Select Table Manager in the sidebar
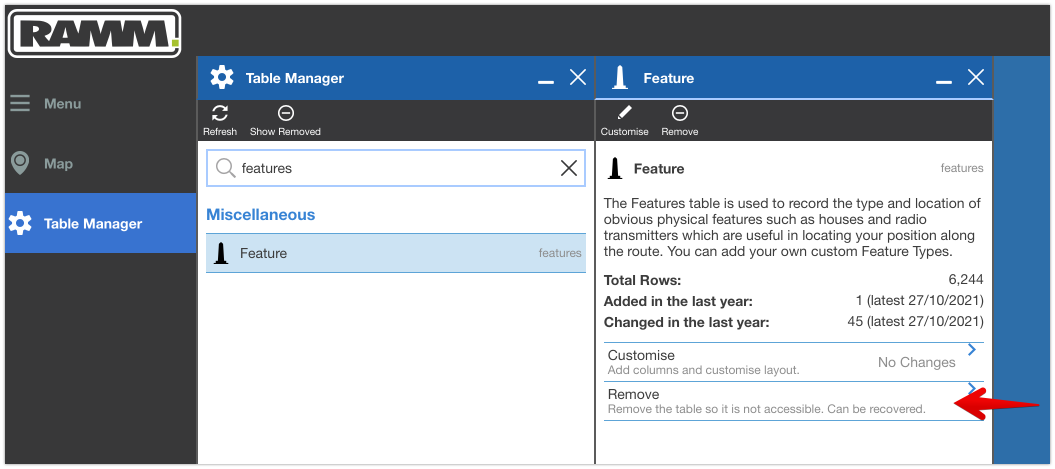Viewport: 1055px width, 469px height. (x=100, y=223)
